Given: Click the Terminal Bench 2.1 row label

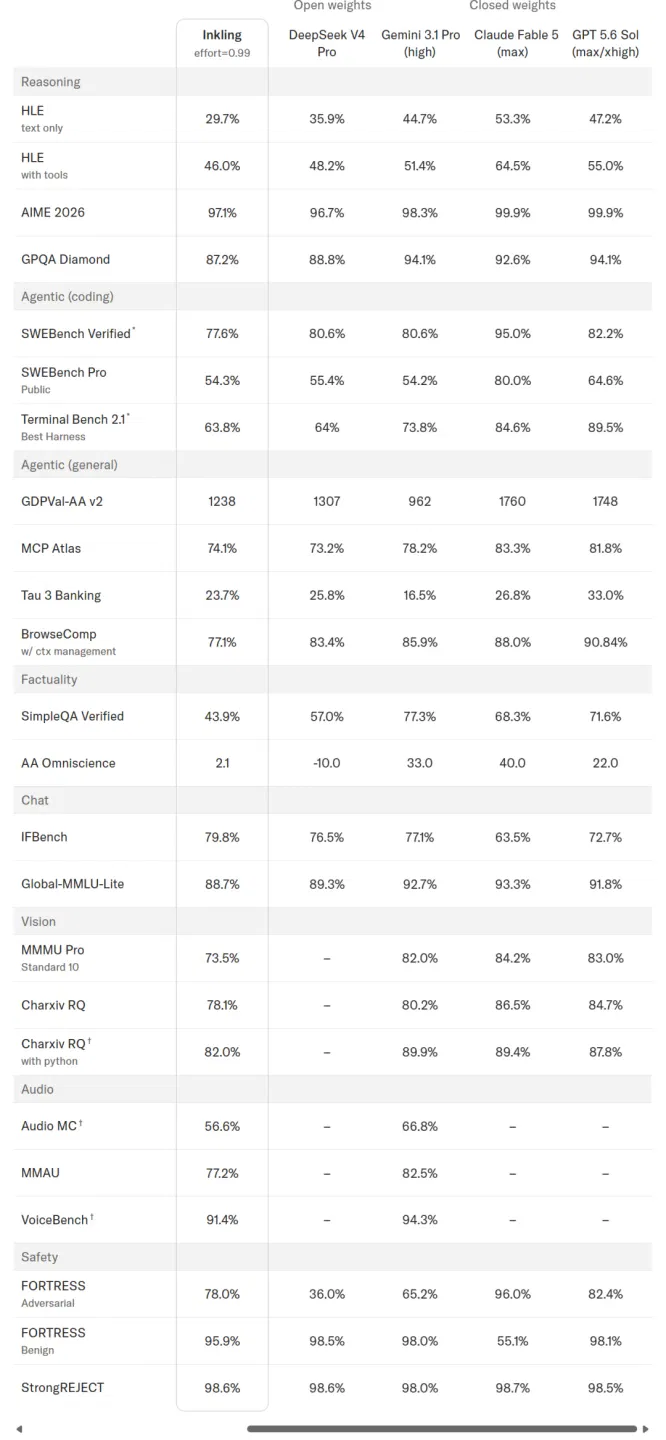Looking at the screenshot, I should click(76, 426).
